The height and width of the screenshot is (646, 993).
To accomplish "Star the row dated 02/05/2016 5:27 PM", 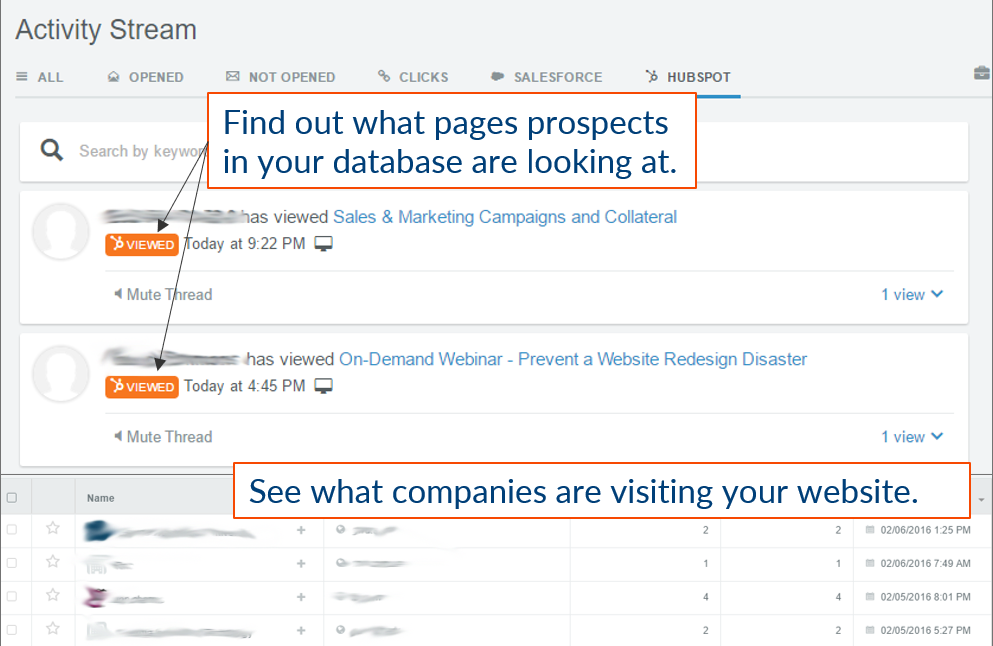I will [x=53, y=629].
